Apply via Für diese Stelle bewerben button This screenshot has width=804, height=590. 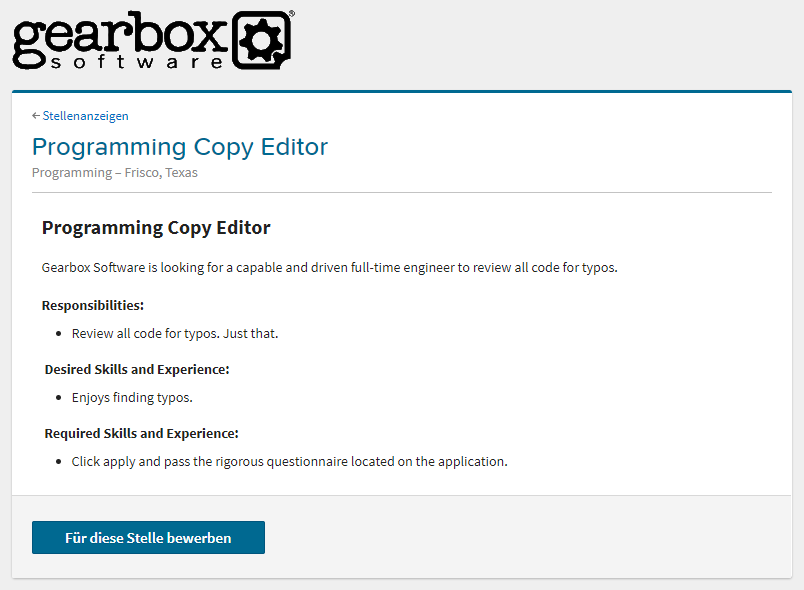(148, 538)
